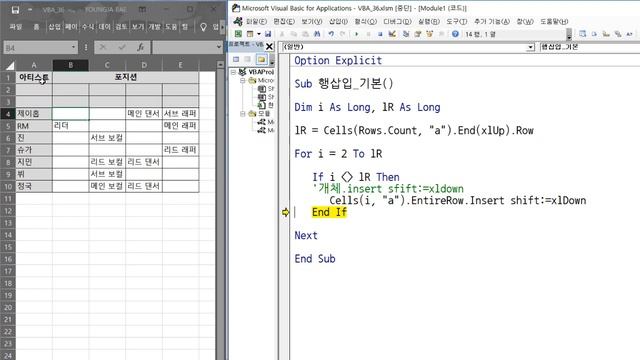Open the 실행(R) menu in VBA editor
Image resolution: width=640 pixels, height=360 pixels.
pos(429,21)
